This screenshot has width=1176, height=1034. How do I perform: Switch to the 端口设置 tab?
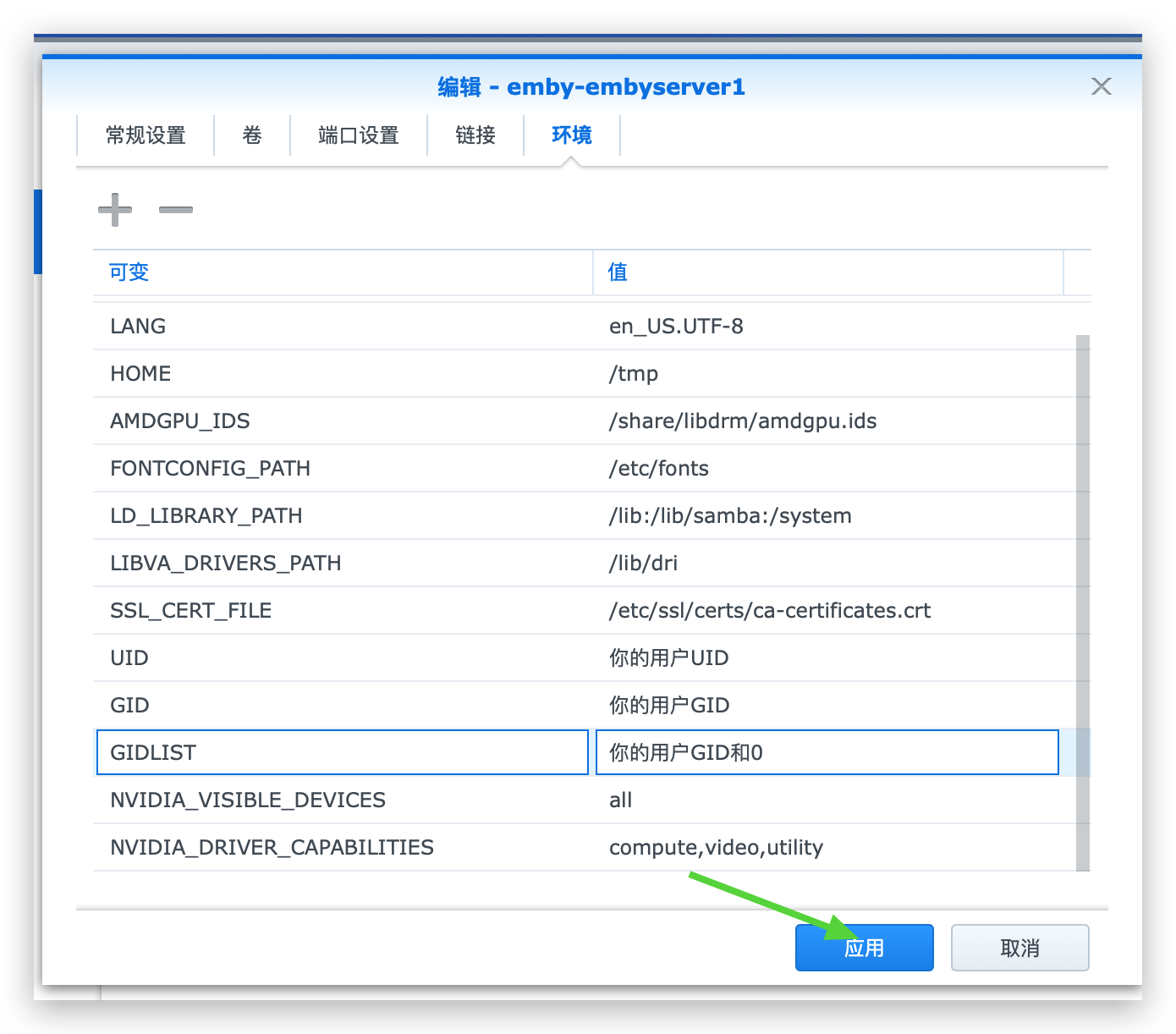click(x=359, y=135)
